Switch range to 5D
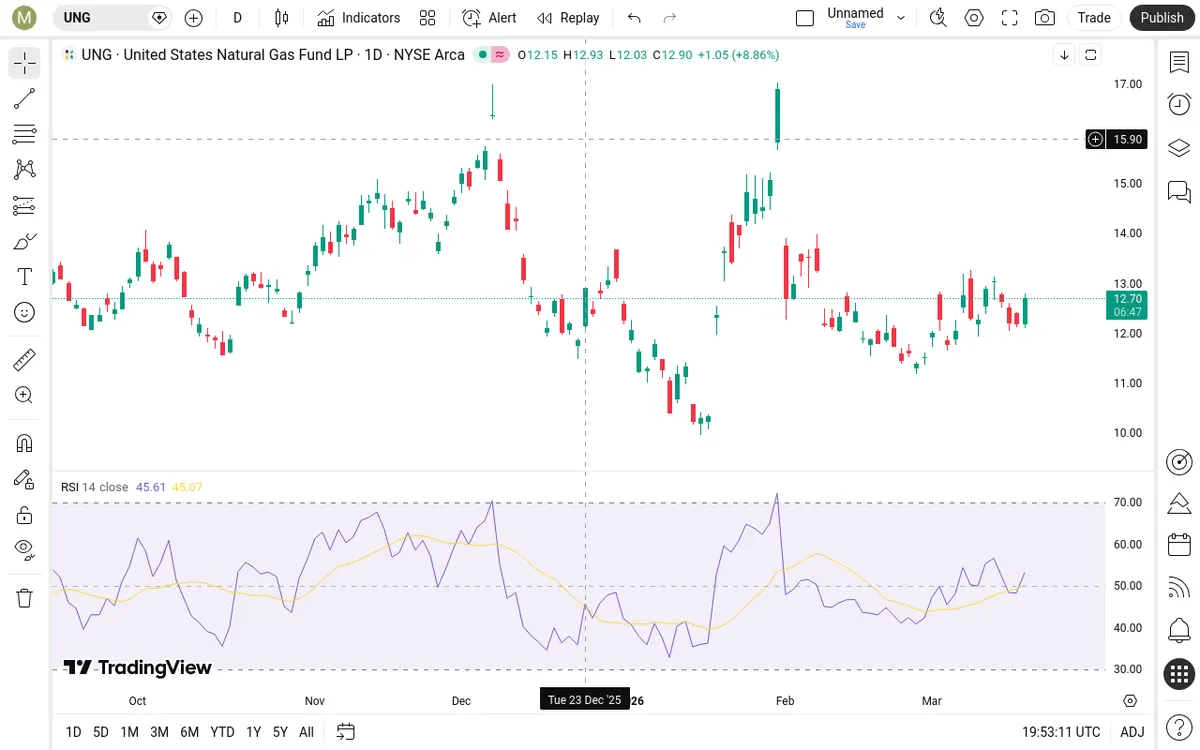 click(x=101, y=732)
